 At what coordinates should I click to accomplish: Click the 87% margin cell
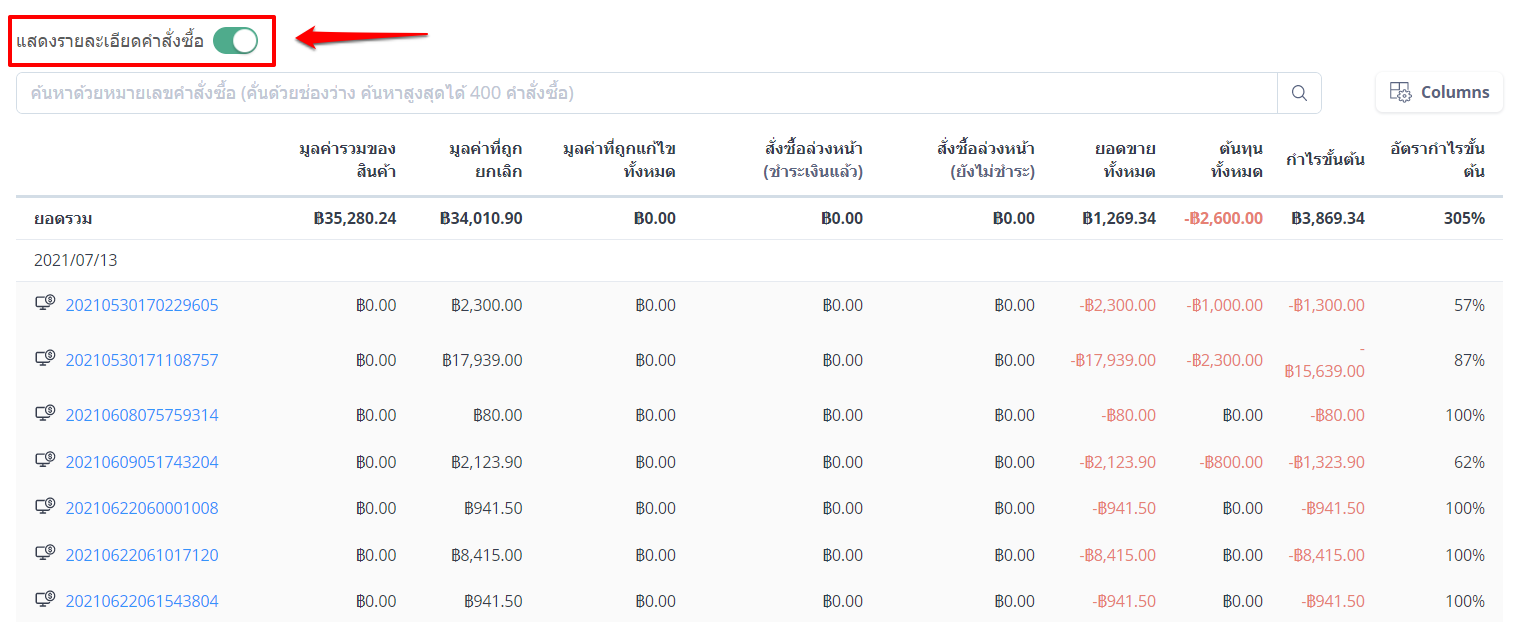[x=1470, y=360]
